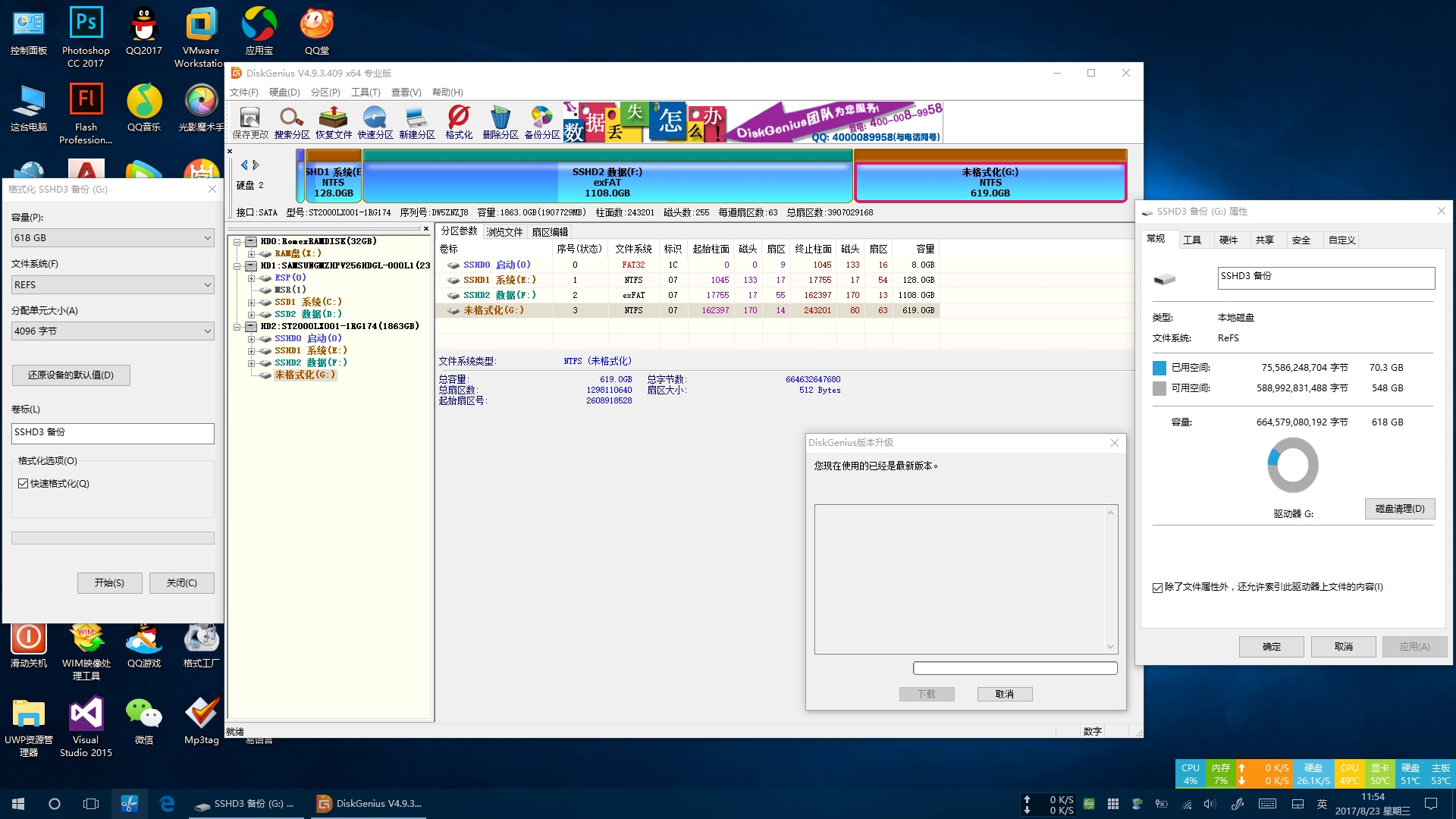Image resolution: width=1456 pixels, height=819 pixels.
Task: Launch Microsoft Edge from taskbar
Action: pos(167,804)
